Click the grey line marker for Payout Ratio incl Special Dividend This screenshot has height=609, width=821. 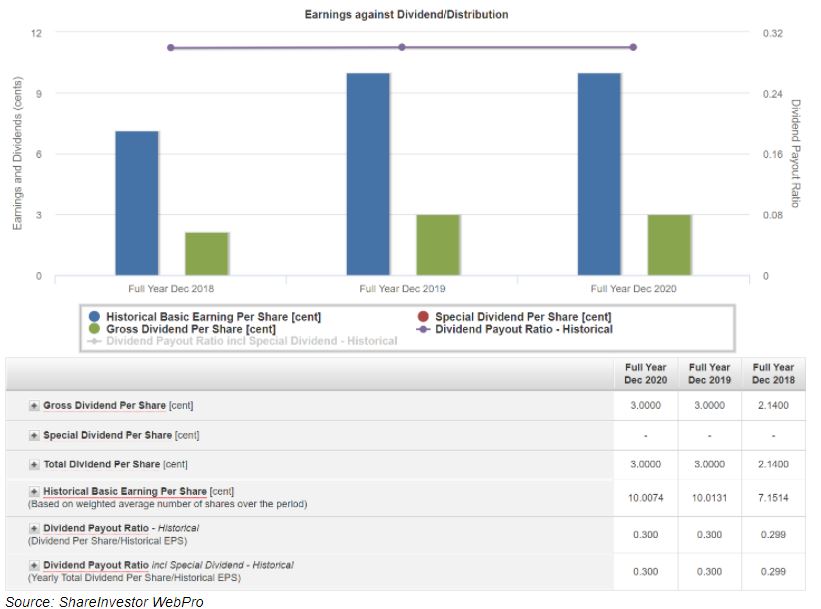[95, 341]
